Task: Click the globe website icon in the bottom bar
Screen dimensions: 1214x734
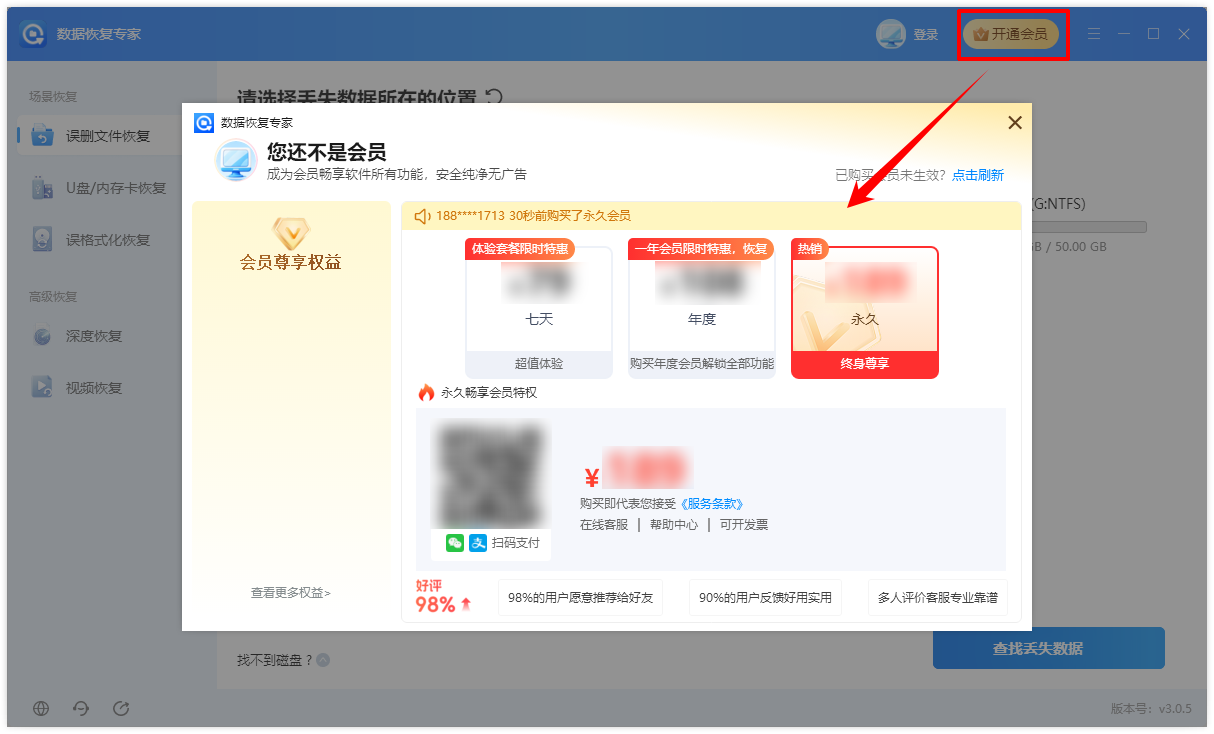Action: point(41,708)
